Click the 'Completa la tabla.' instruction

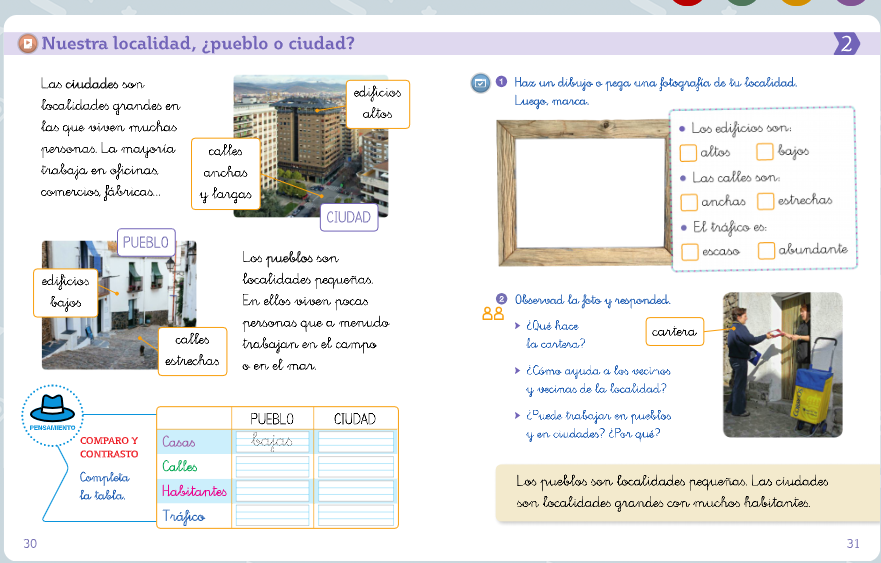pos(105,487)
